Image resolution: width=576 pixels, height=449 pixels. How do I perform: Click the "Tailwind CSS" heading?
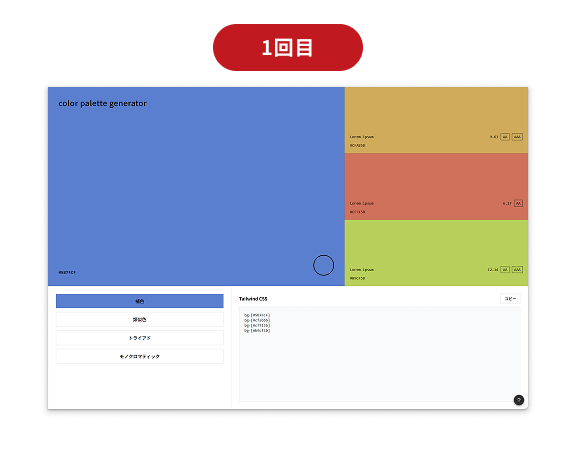click(253, 299)
